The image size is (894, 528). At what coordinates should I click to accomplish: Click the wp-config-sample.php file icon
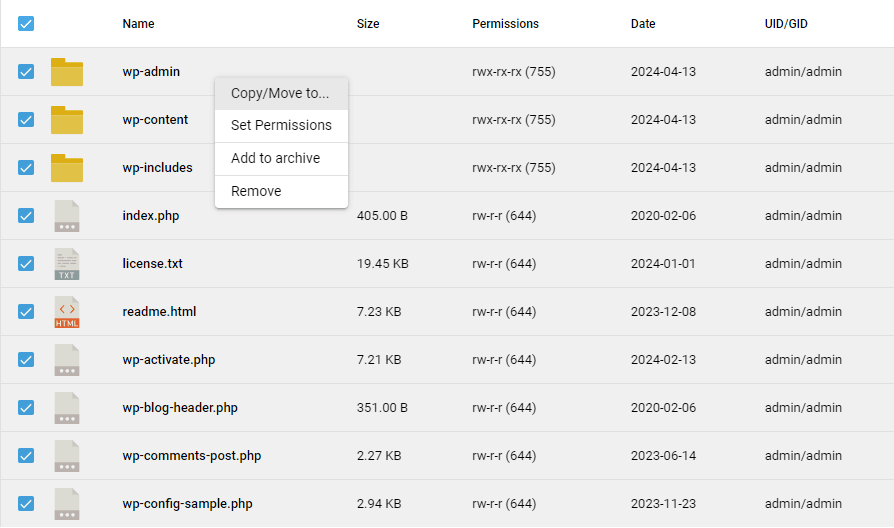(67, 503)
